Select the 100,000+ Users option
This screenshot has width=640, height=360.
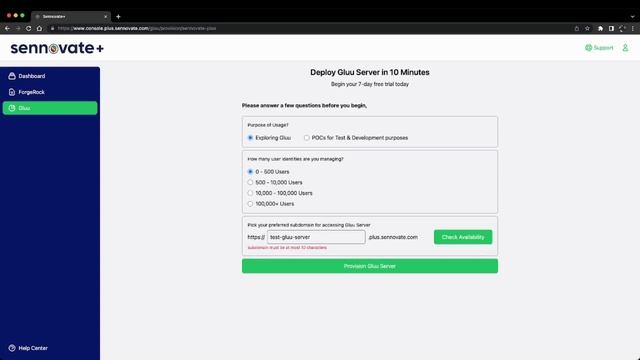250,204
